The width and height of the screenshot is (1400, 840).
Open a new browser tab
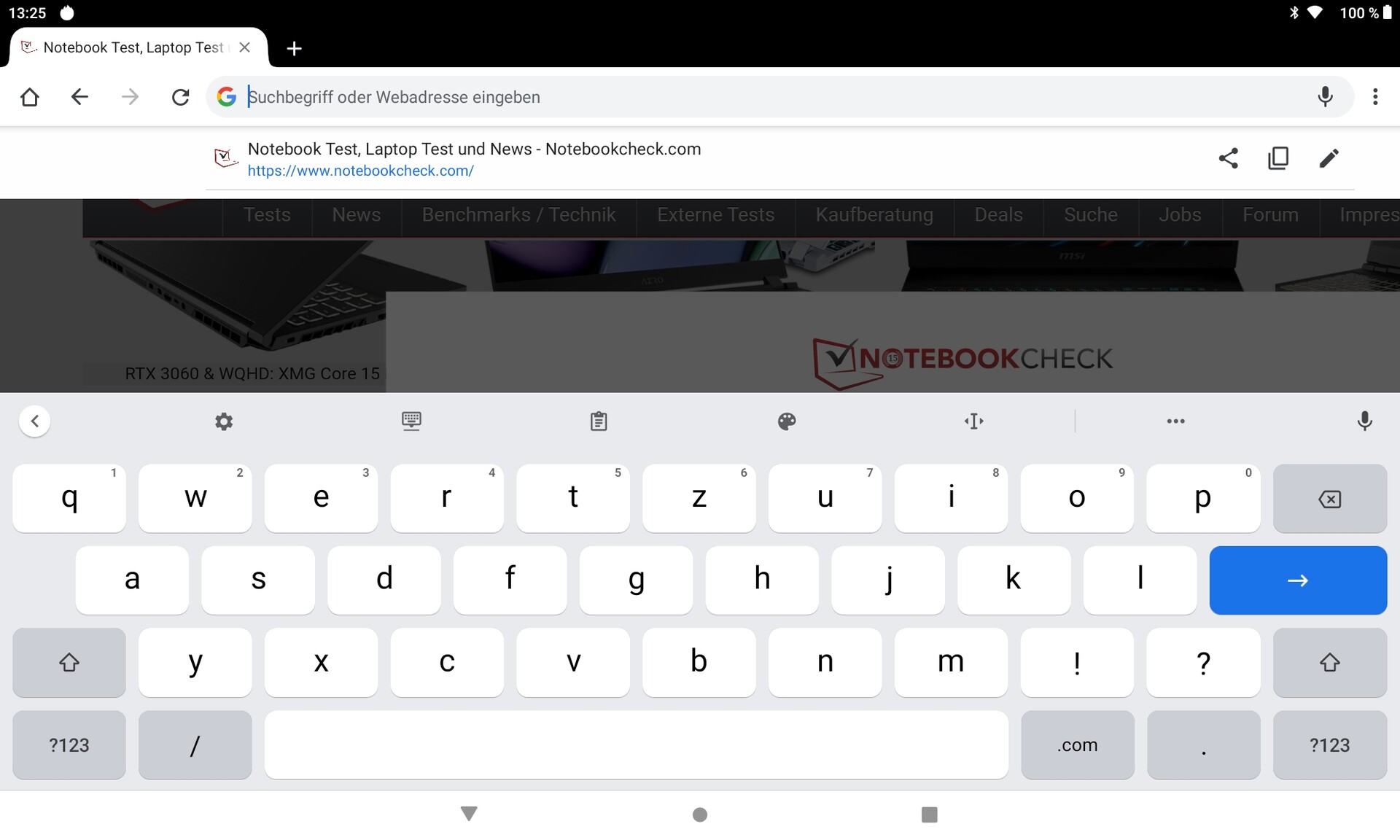[x=294, y=48]
